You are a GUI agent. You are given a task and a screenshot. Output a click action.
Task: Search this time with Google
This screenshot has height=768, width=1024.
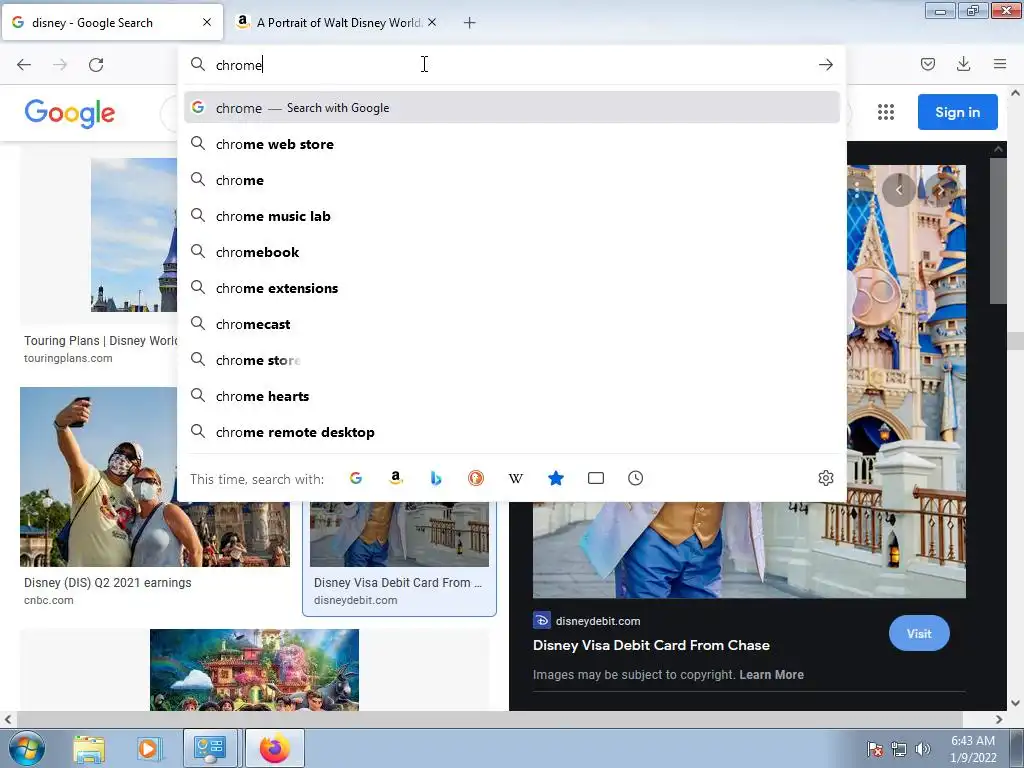pos(356,478)
